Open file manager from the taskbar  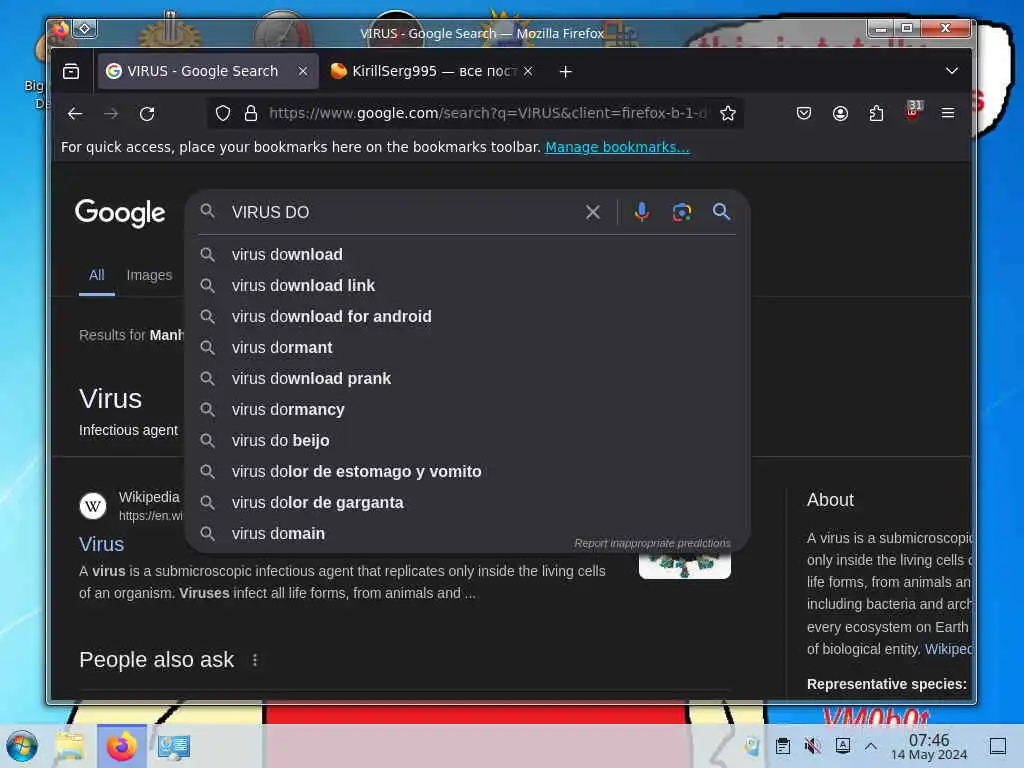click(70, 746)
